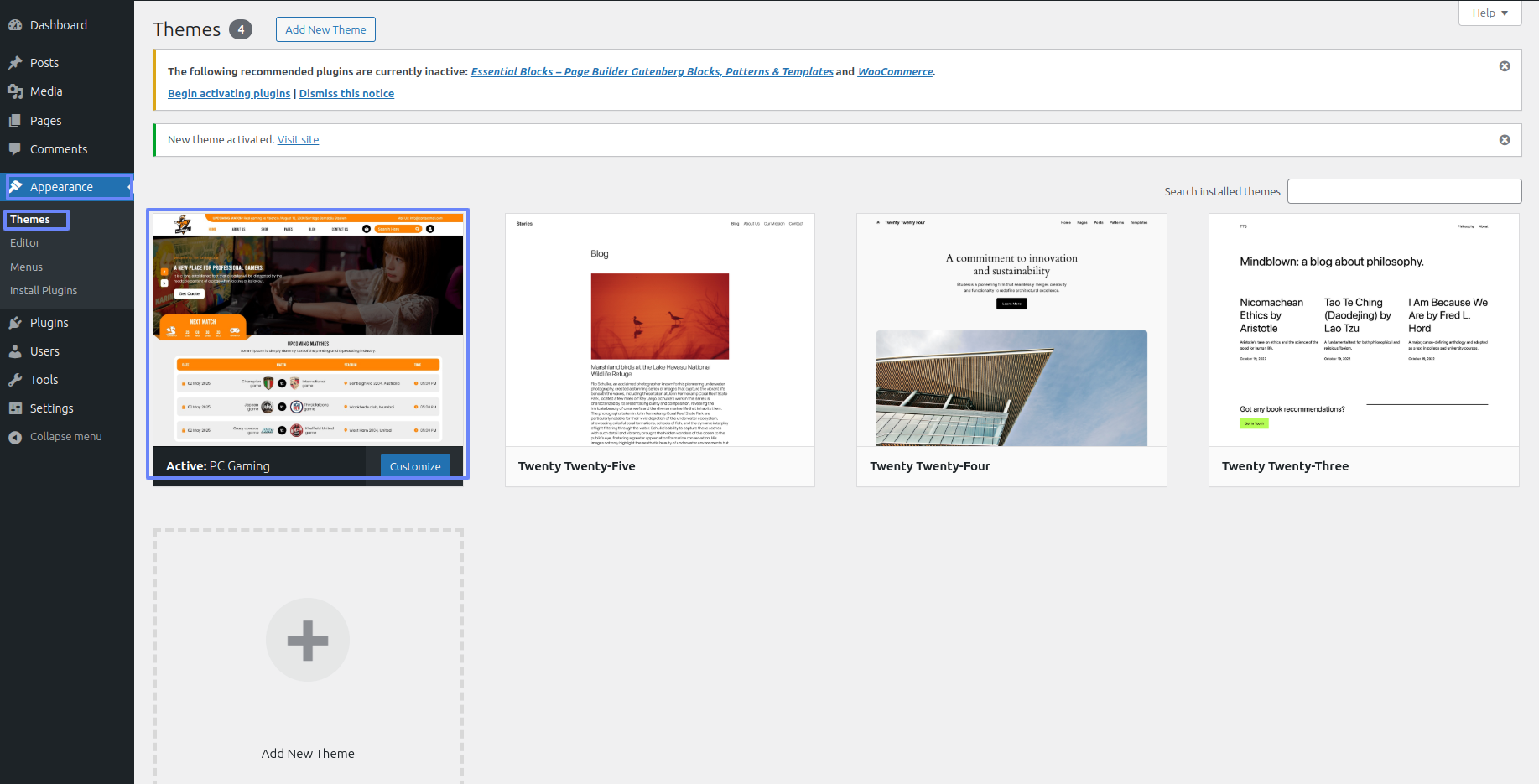Open the Menus submenu item
1539x784 pixels.
pyautogui.click(x=26, y=267)
